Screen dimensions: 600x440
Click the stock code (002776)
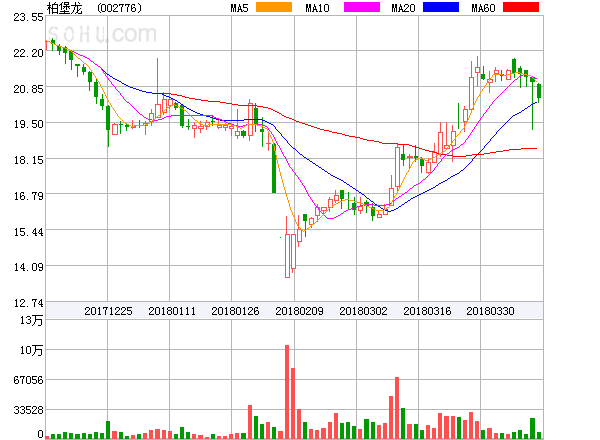[x=119, y=8]
